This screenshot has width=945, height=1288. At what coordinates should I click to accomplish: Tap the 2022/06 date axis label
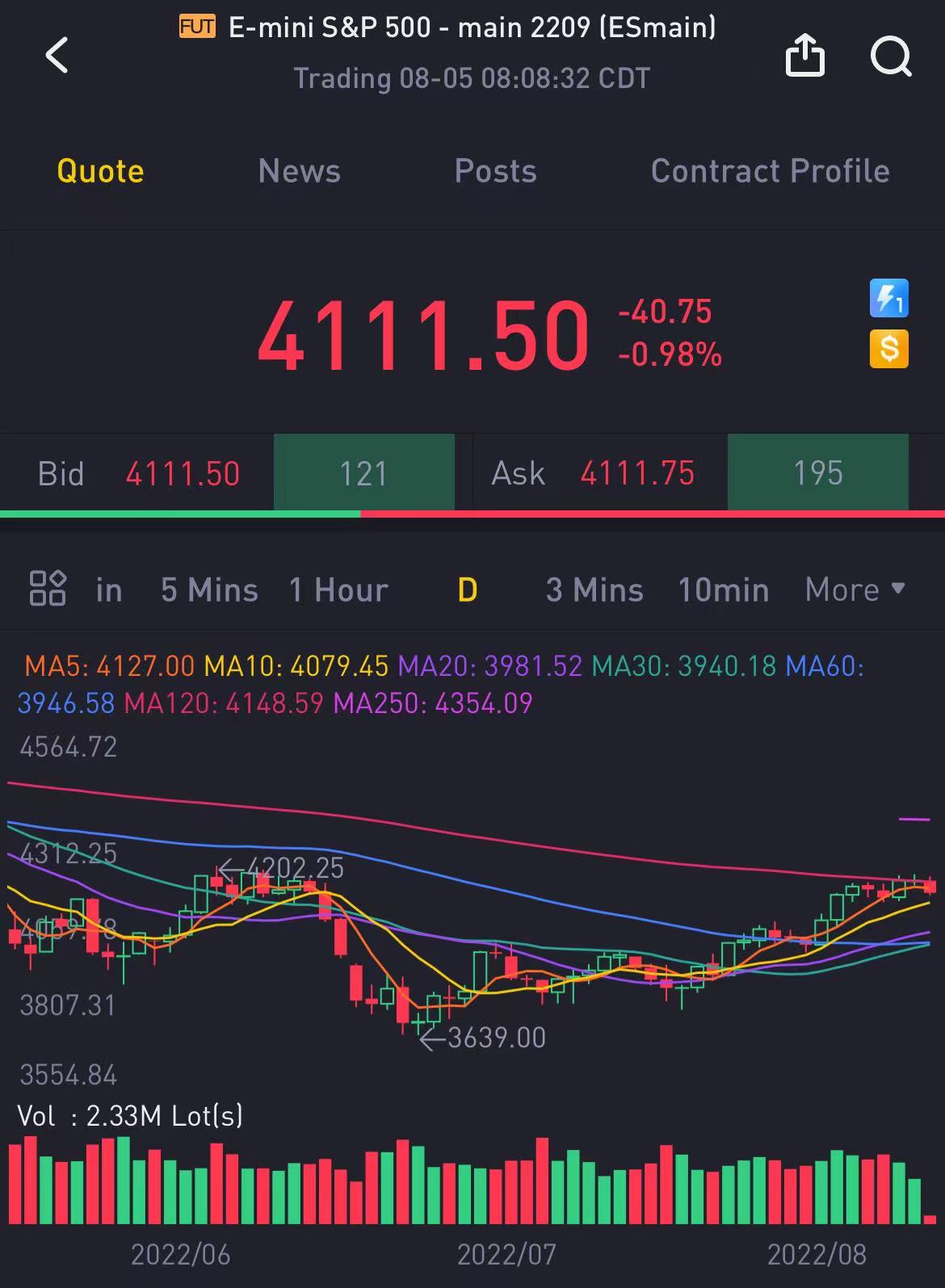(x=180, y=1254)
